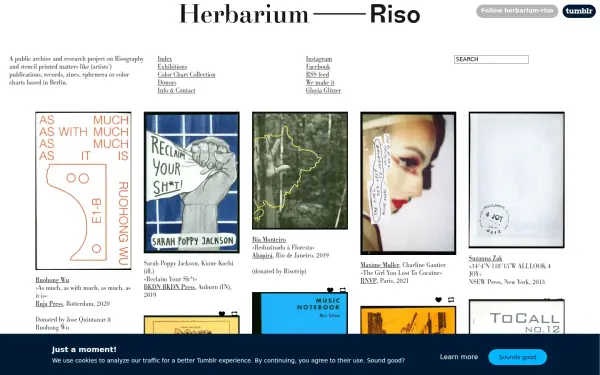
Task: Open the Bia Monteiro artist link
Action: (x=269, y=240)
